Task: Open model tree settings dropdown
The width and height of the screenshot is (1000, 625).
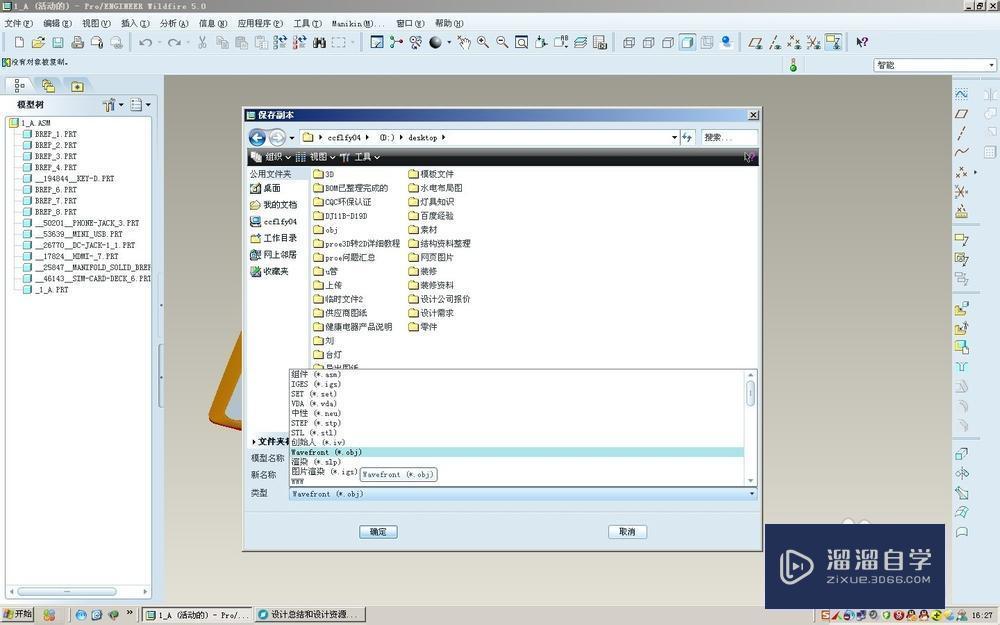Action: [x=113, y=105]
